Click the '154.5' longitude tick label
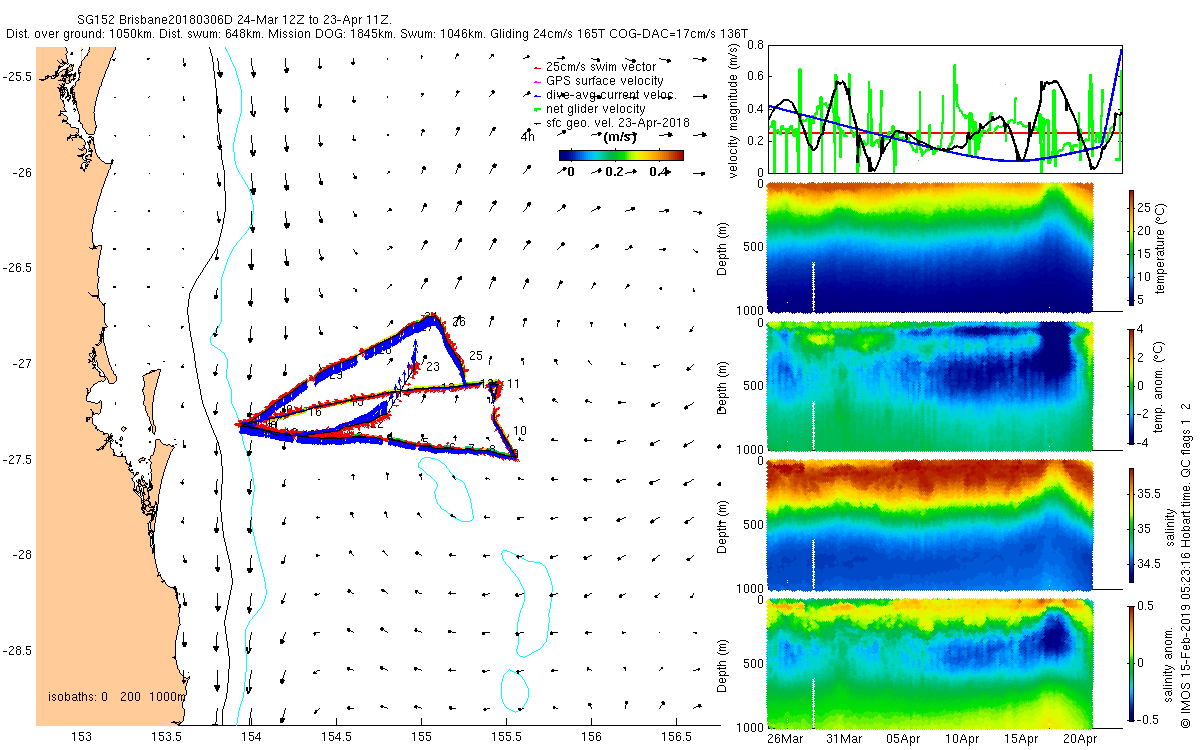This screenshot has width=1200, height=750. (336, 738)
